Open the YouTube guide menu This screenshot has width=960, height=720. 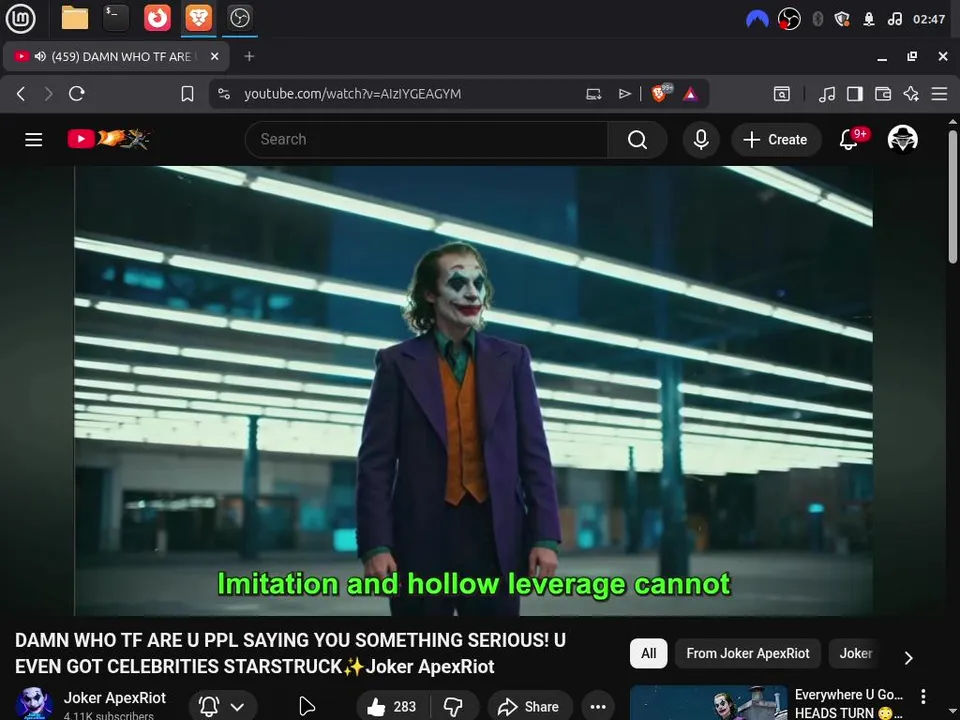(34, 140)
